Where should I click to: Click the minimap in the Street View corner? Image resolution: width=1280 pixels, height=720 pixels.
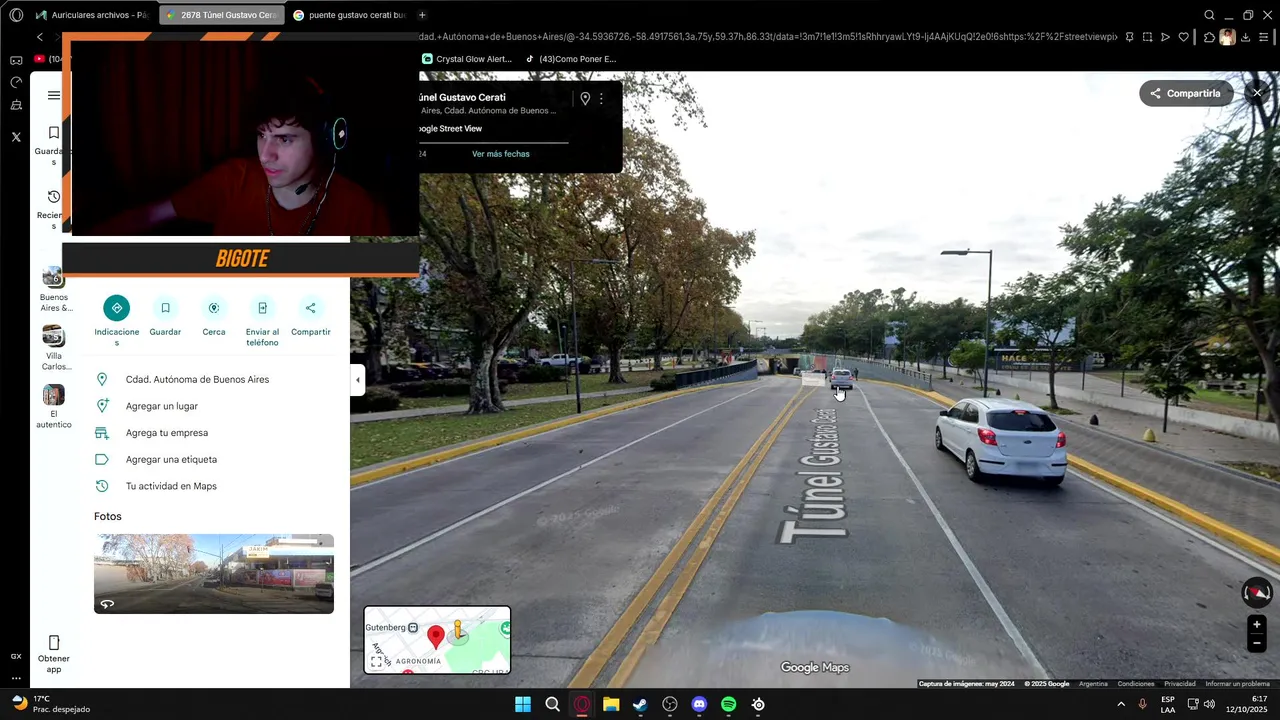click(x=437, y=640)
